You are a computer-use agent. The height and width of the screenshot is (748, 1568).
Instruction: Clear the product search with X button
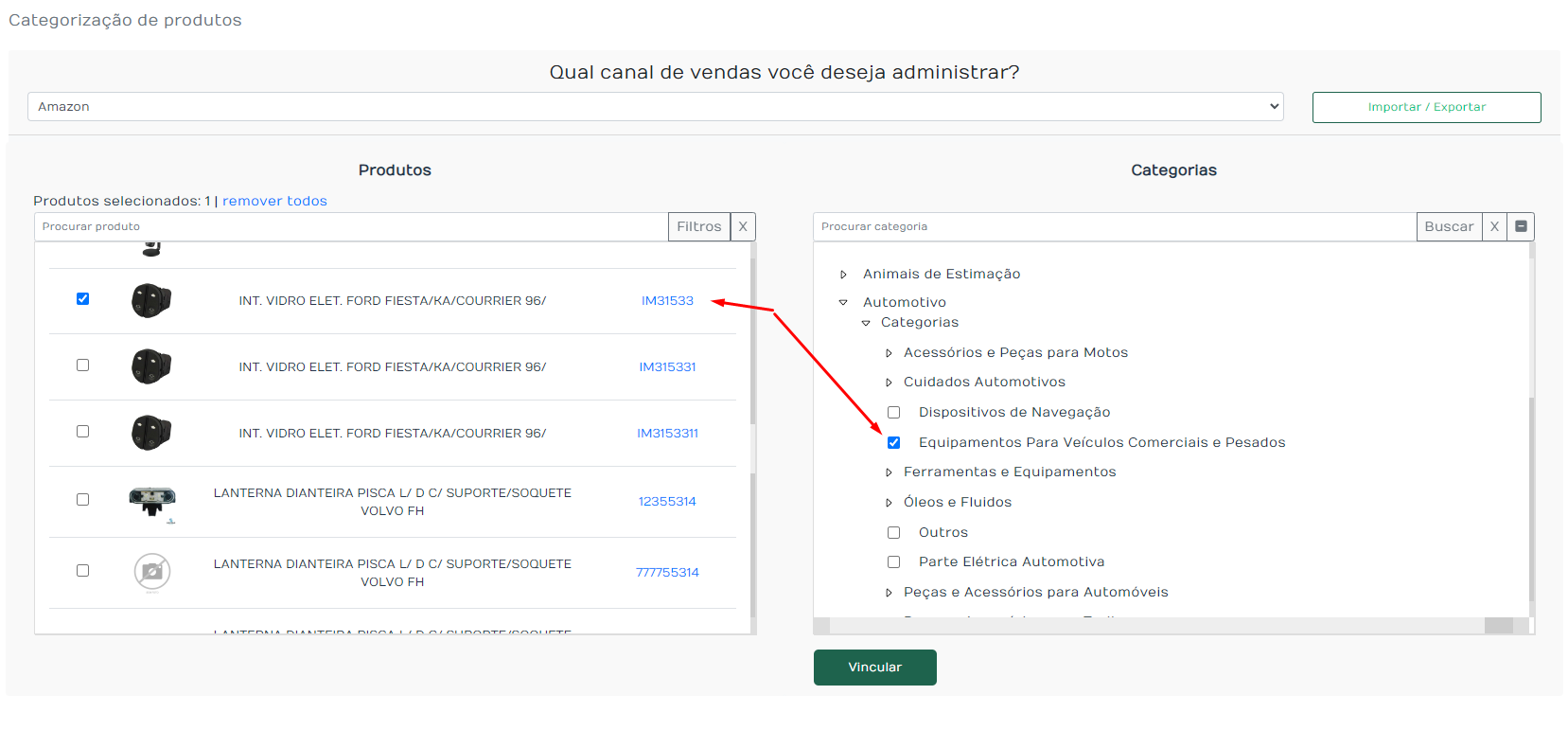click(x=743, y=226)
